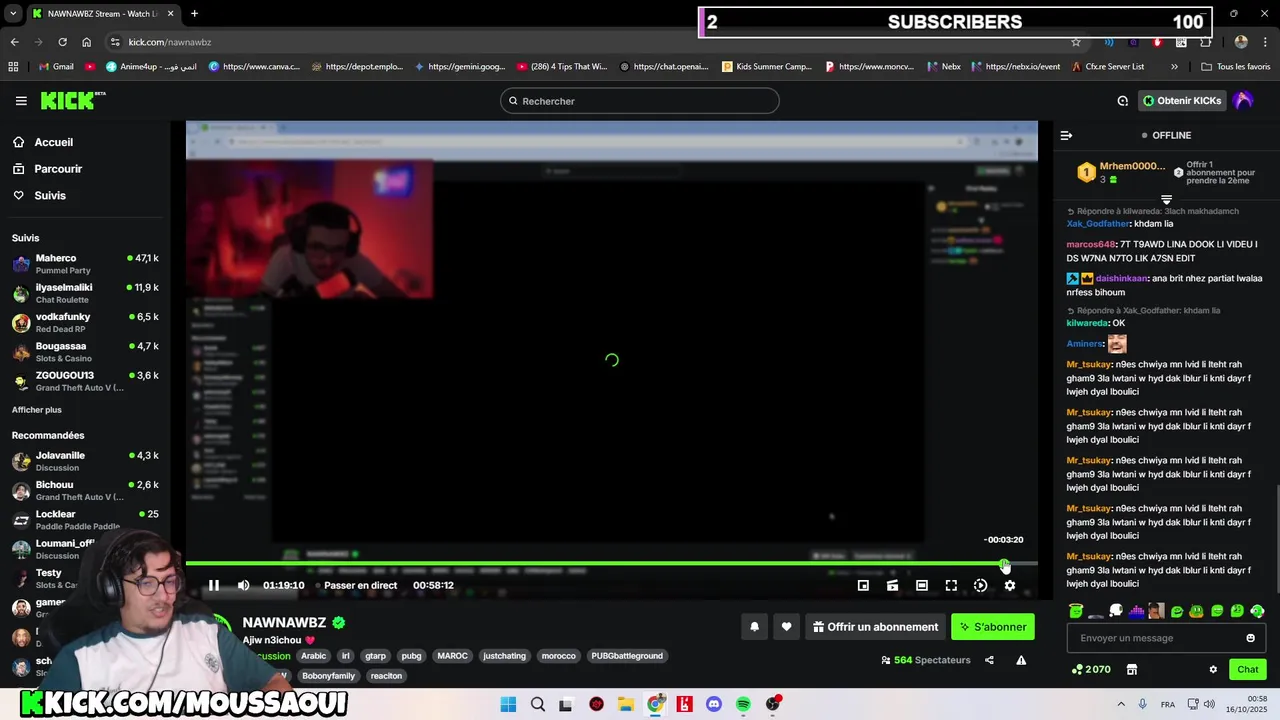
Task: Click the Kick logo
Action: point(72,100)
